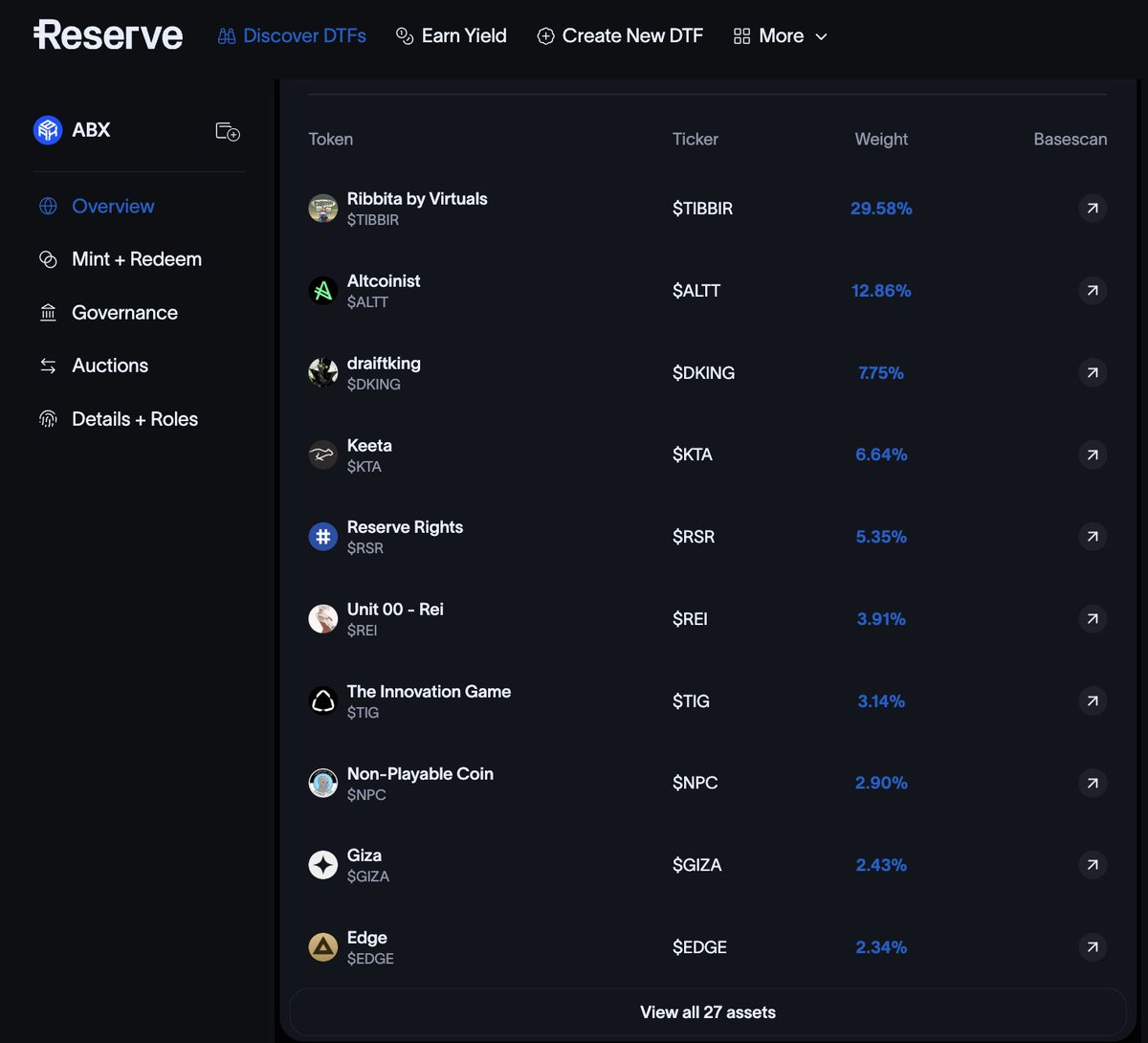The width and height of the screenshot is (1148, 1043).
Task: View all 27 assets
Action: tap(708, 1012)
